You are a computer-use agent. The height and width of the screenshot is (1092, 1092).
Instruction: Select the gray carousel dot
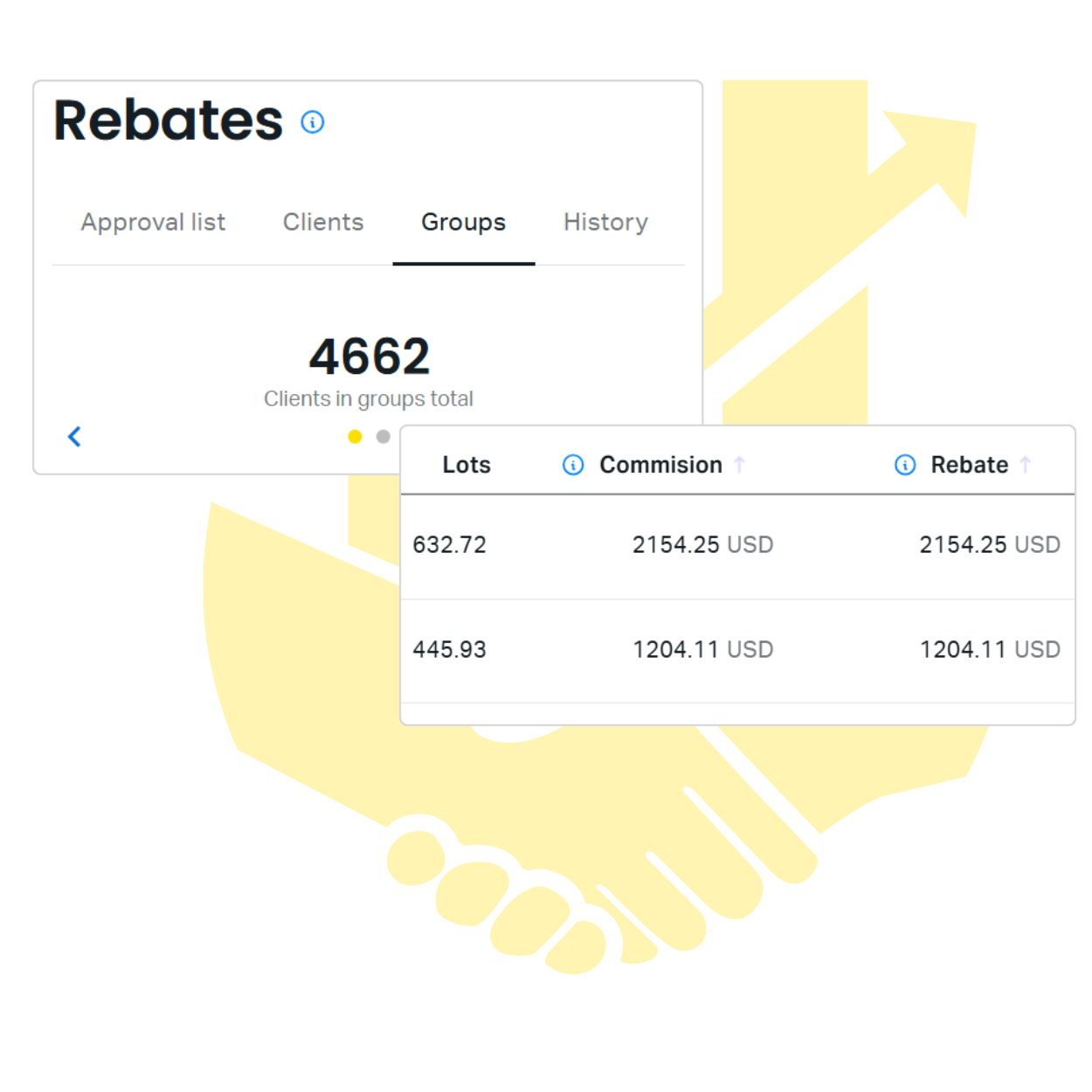(x=383, y=437)
